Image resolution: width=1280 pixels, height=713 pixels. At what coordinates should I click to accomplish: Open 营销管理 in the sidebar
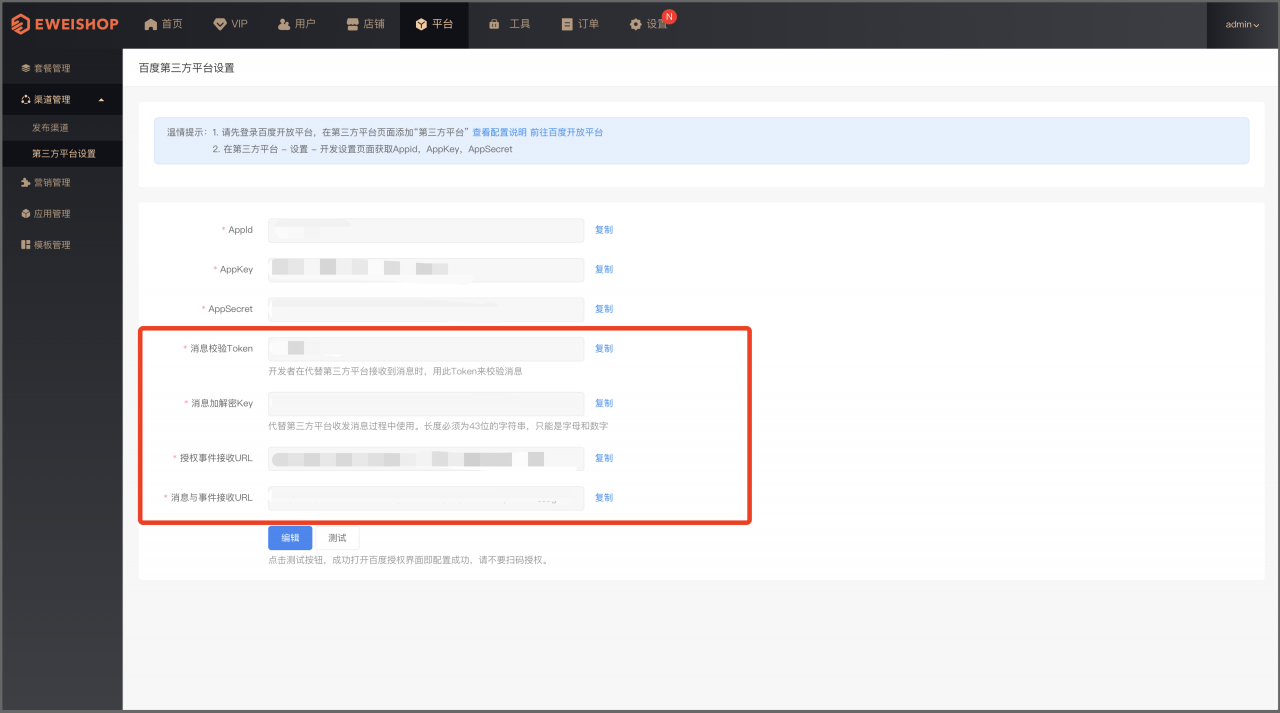coord(62,183)
